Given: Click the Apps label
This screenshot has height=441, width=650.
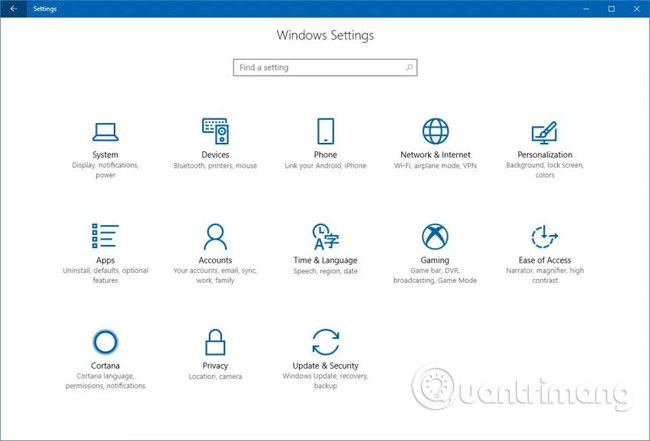Looking at the screenshot, I should click(105, 260).
